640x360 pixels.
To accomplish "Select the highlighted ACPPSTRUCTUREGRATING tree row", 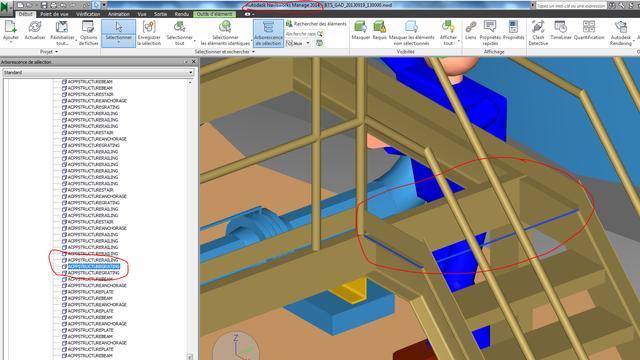I will (x=94, y=266).
